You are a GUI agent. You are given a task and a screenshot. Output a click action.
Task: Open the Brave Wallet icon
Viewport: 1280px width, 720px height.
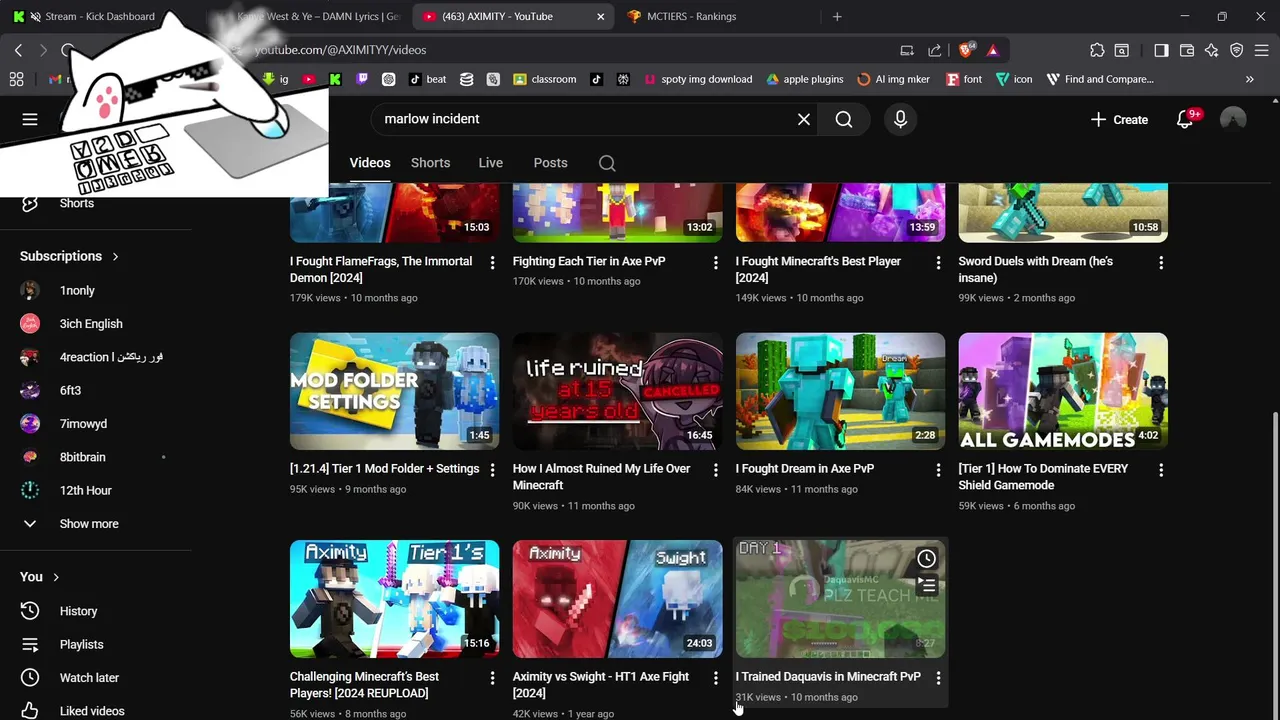[1187, 50]
